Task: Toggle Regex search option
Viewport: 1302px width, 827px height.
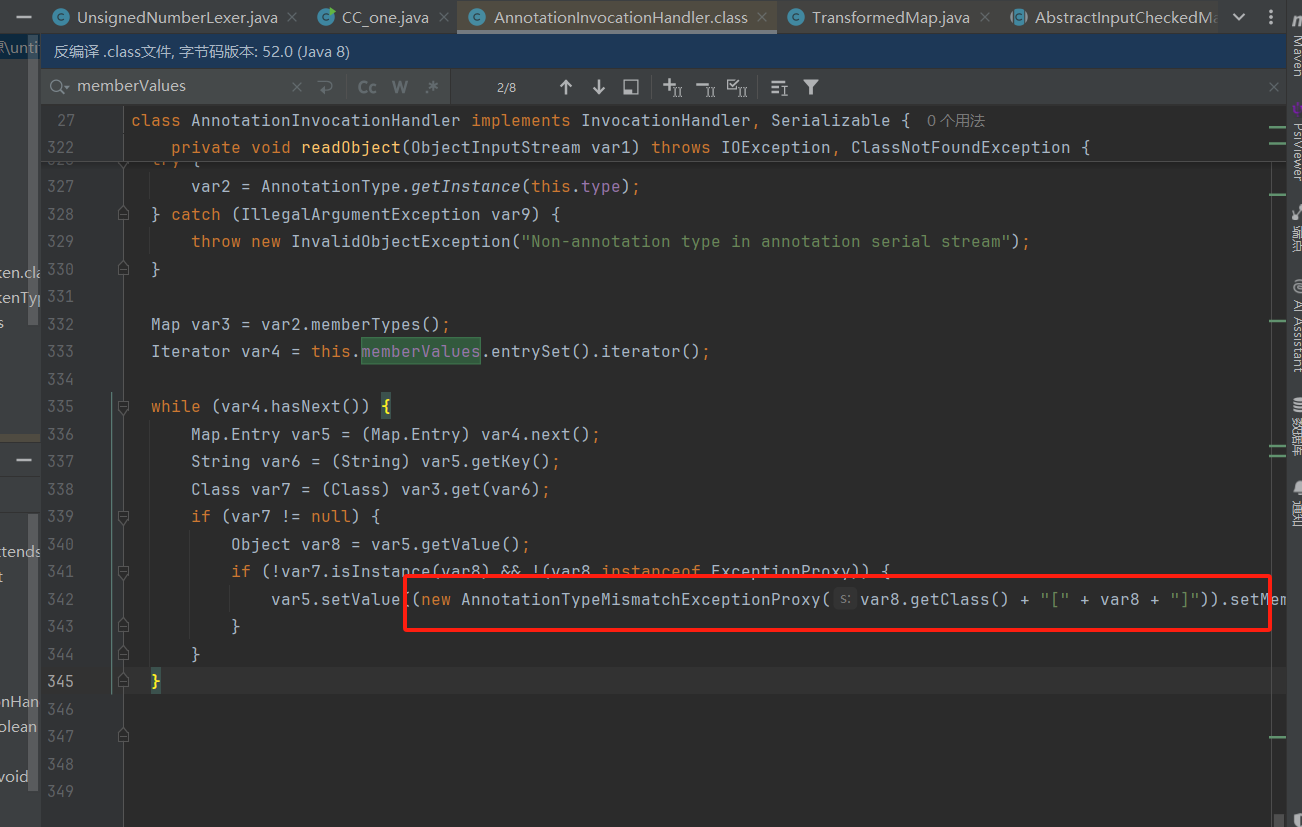Action: (431, 88)
